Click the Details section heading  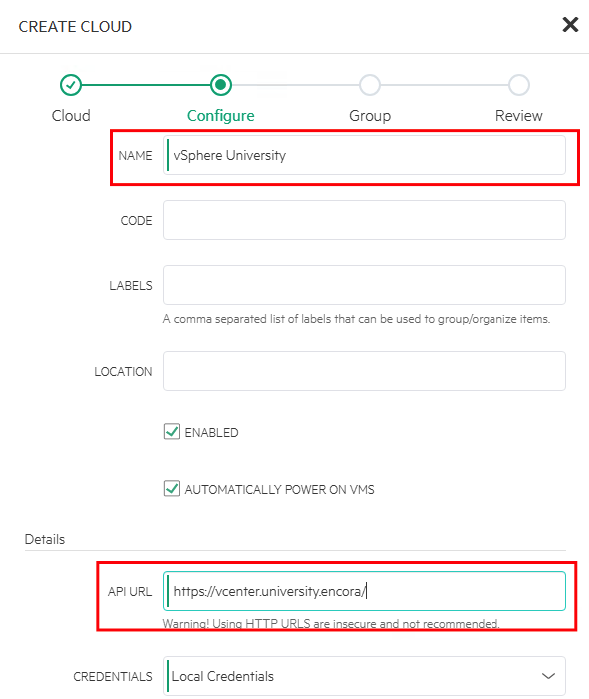point(45,539)
